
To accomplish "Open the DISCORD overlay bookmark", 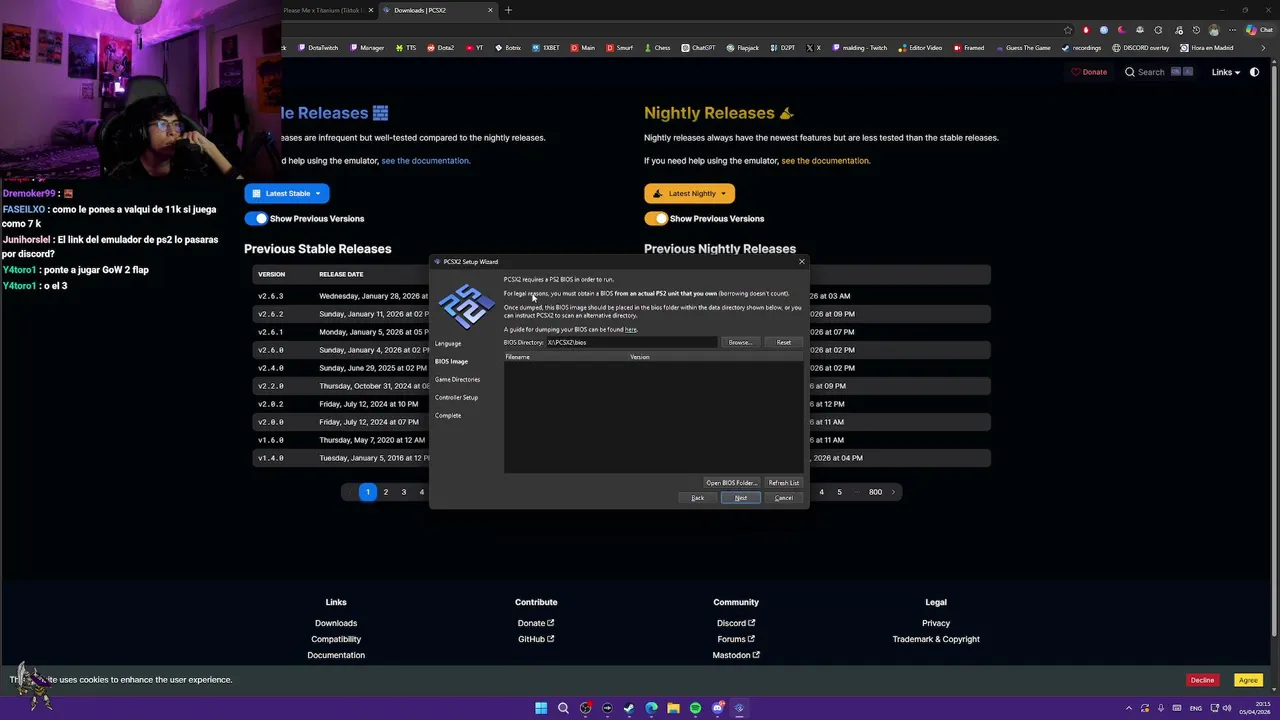I will click(x=1140, y=48).
